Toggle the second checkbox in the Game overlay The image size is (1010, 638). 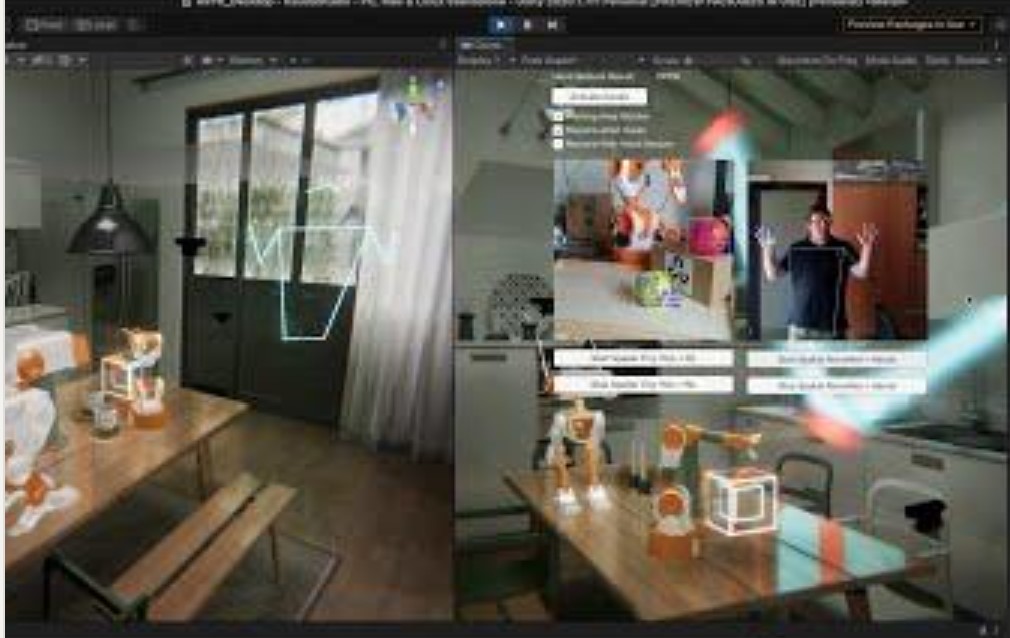click(x=558, y=130)
